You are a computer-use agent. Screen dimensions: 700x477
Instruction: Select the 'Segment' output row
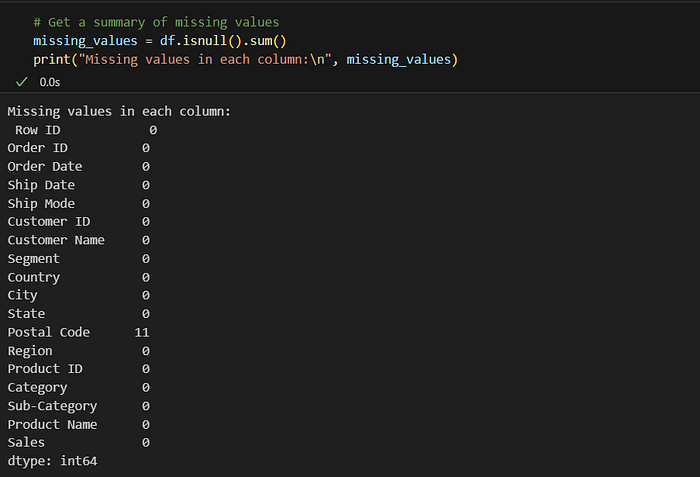[79, 259]
